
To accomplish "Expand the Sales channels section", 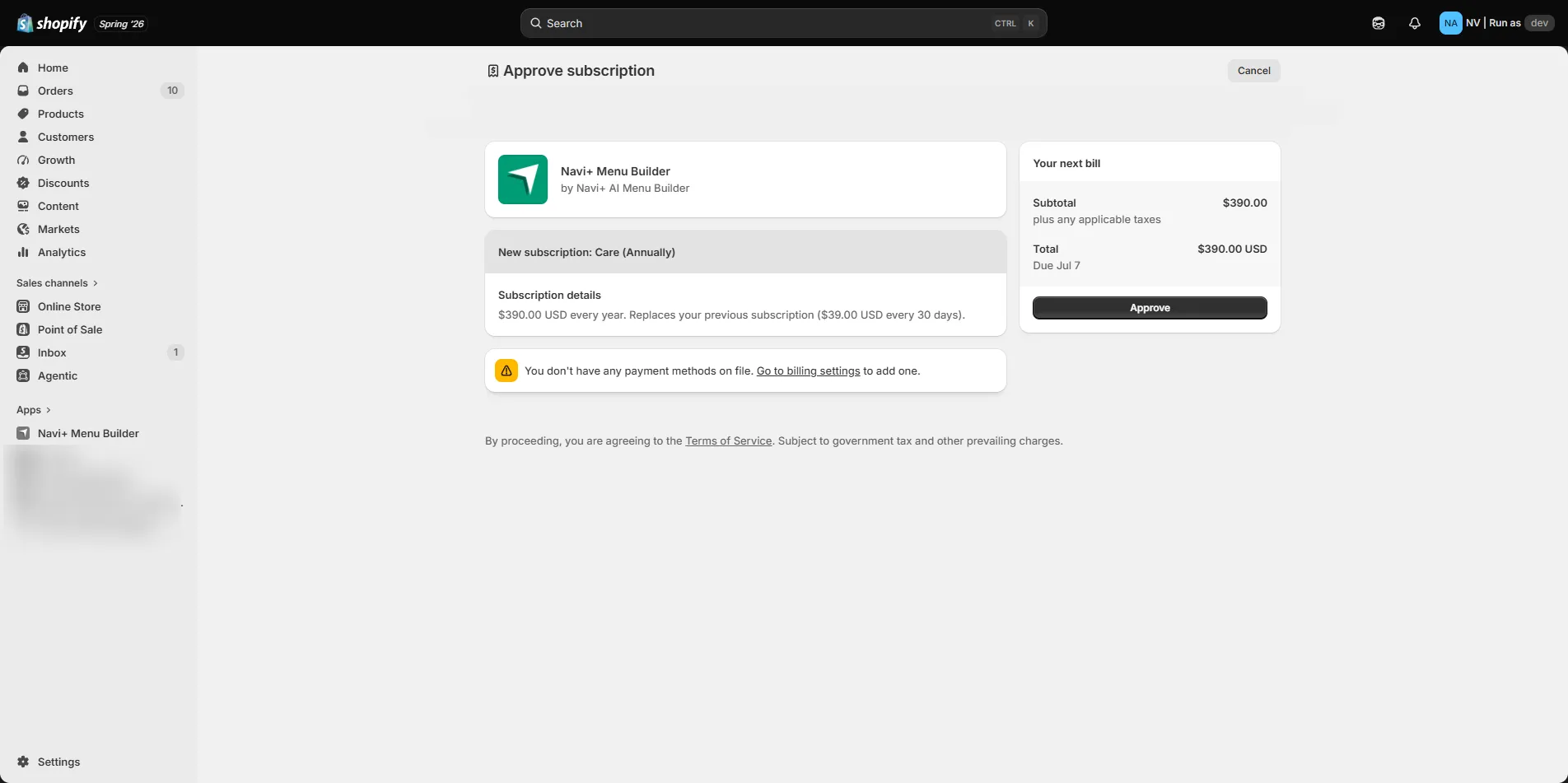I will [x=57, y=283].
